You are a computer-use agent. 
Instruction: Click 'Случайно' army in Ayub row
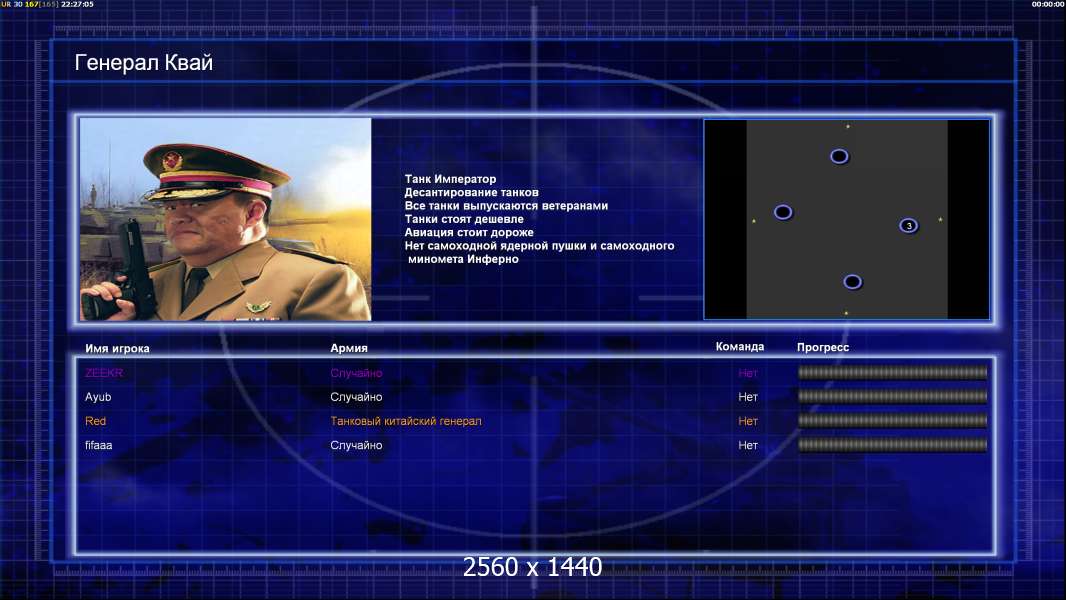pyautogui.click(x=356, y=397)
